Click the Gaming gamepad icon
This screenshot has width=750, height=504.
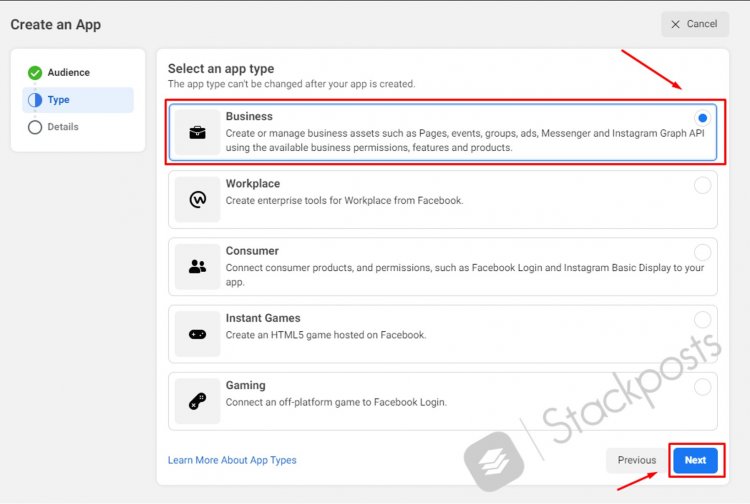click(x=198, y=401)
